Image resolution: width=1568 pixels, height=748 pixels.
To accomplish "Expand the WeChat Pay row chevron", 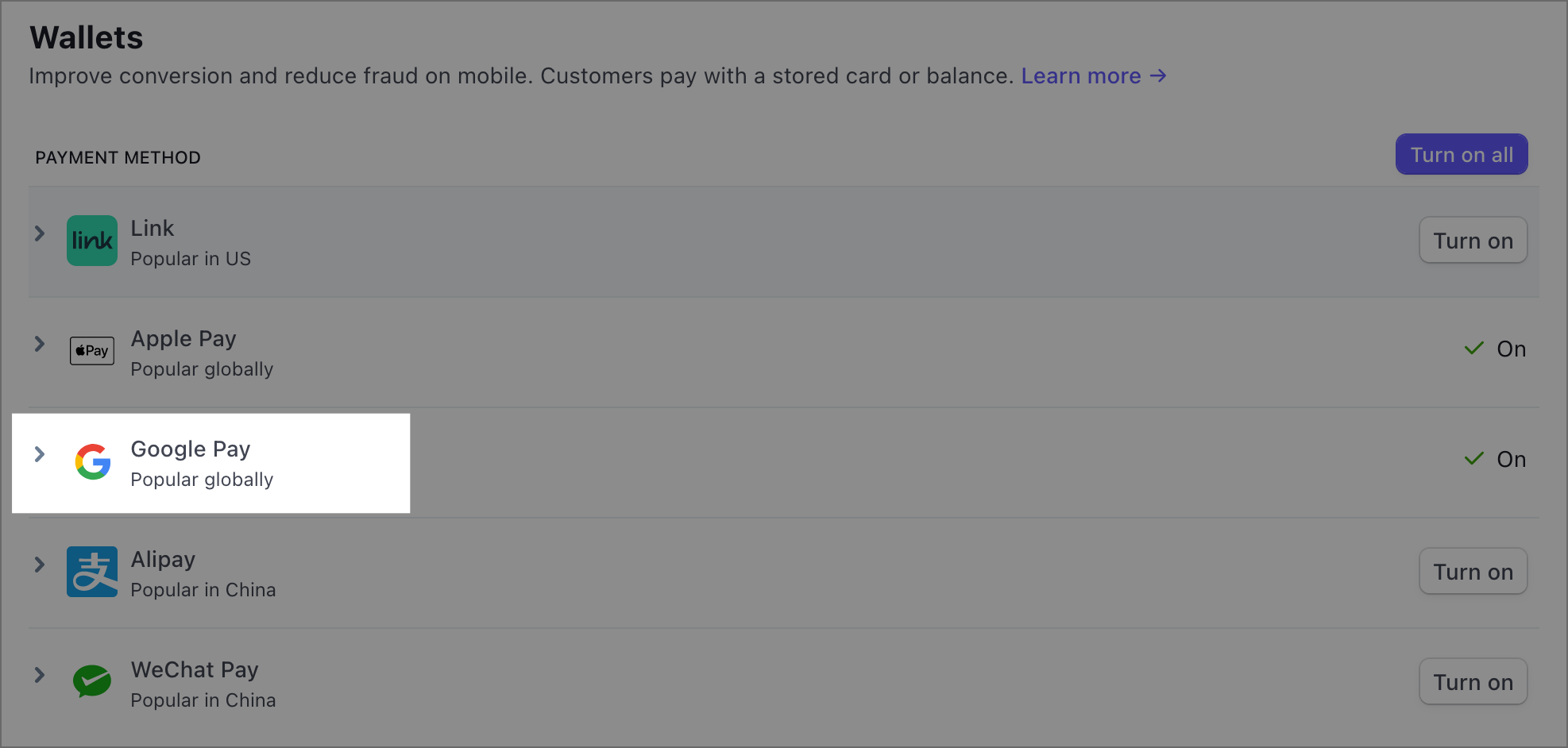I will pyautogui.click(x=40, y=675).
